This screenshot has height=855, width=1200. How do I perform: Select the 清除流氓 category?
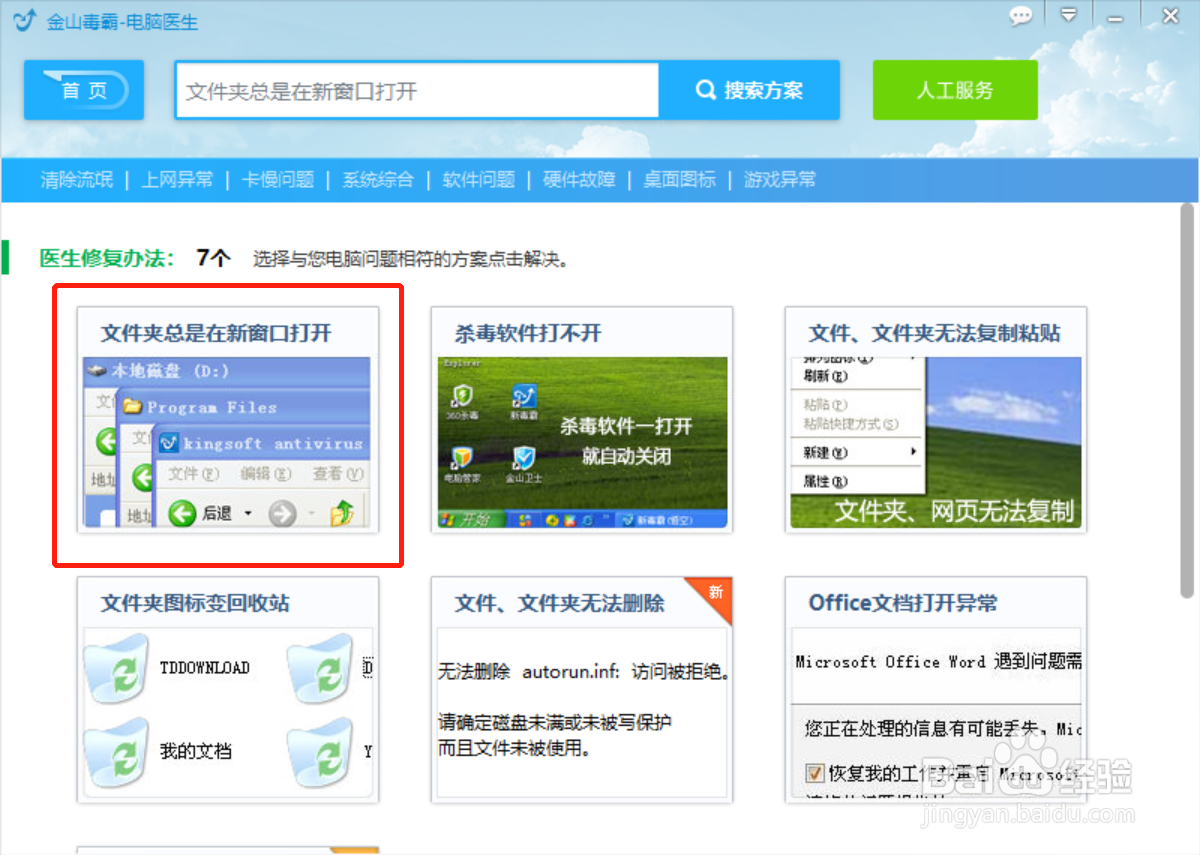[x=77, y=180]
